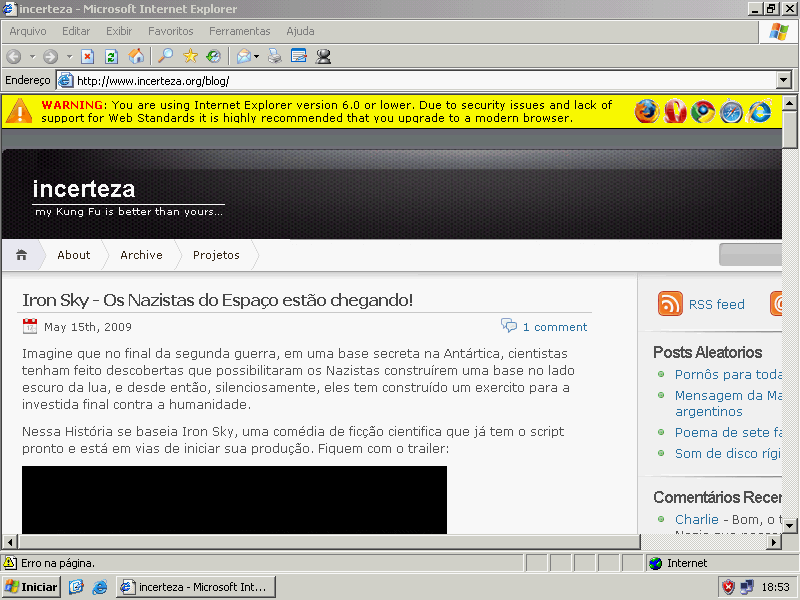Open the History toolbar icon
This screenshot has width=800, height=600.
214,57
